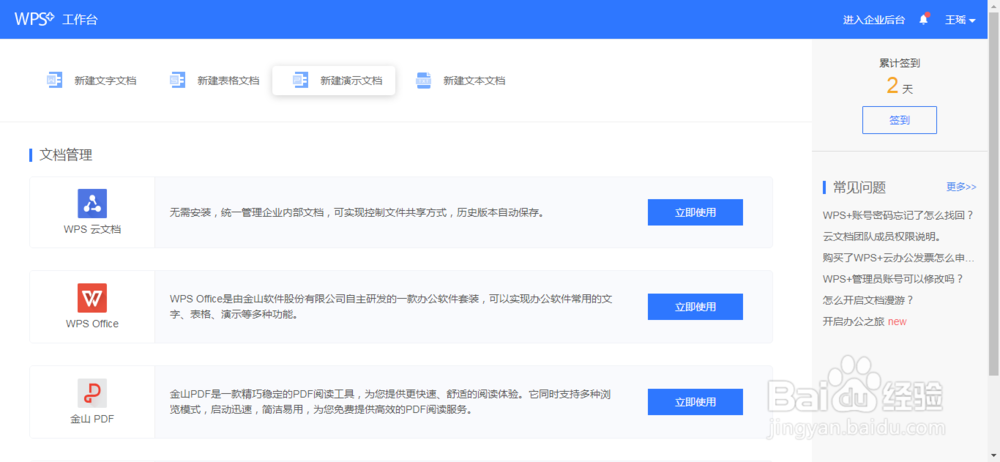Open FAQ 购买了WPS+云办公发票怎么申

(899, 258)
